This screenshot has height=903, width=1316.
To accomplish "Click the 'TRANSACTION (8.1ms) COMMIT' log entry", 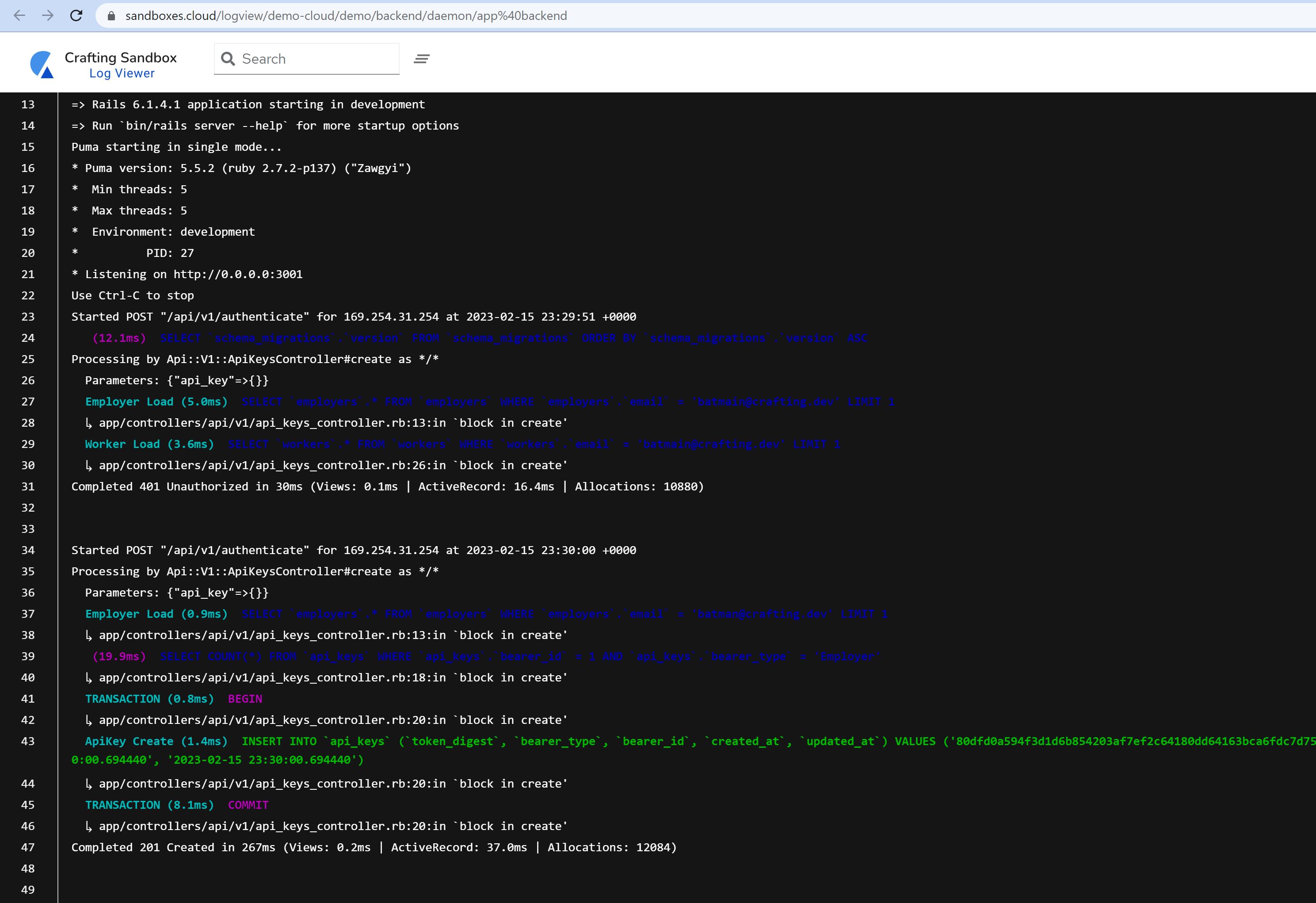I will pyautogui.click(x=177, y=805).
